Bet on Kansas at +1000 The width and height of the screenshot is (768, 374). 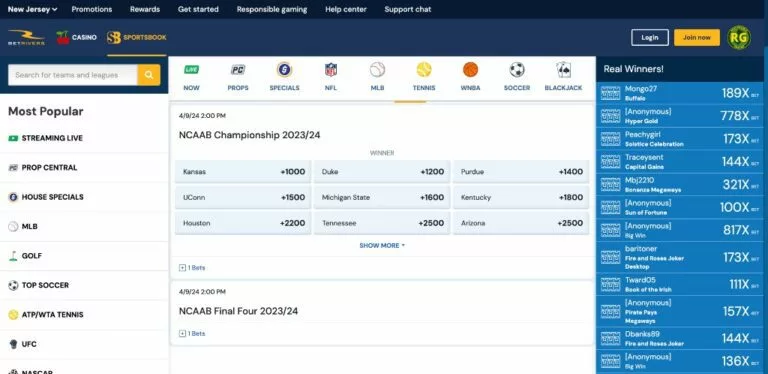[243, 172]
